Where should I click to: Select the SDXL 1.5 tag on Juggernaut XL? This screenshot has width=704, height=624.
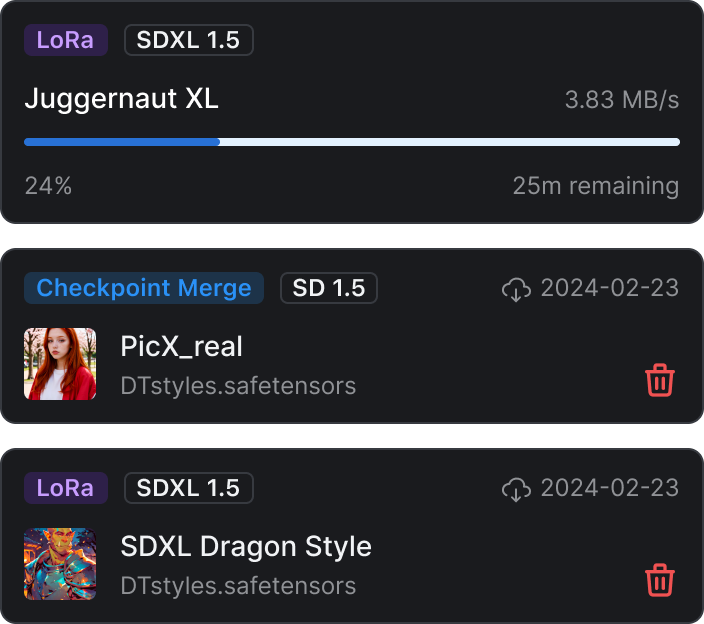coord(189,40)
